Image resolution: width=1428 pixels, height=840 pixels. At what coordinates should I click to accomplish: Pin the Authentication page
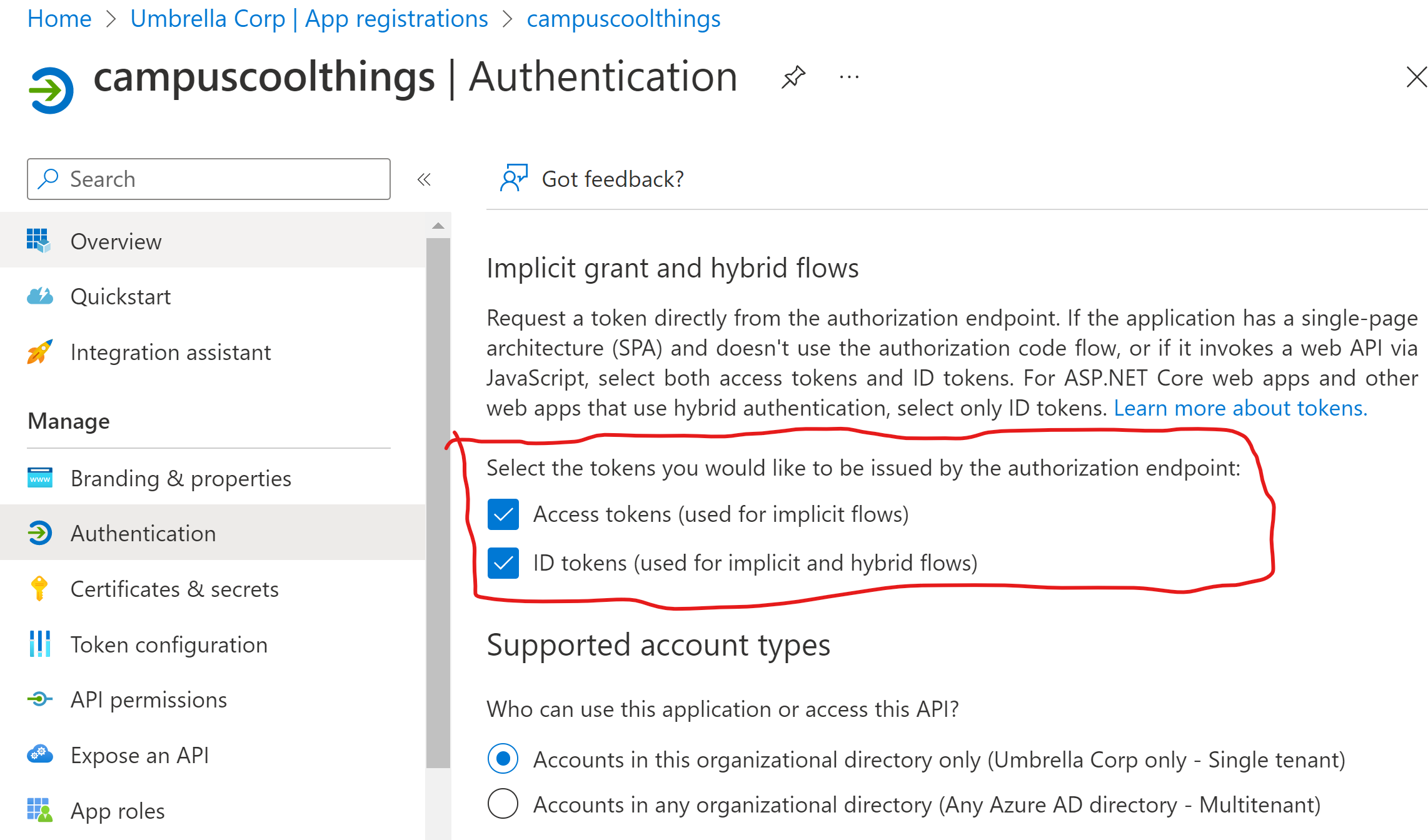tap(793, 76)
